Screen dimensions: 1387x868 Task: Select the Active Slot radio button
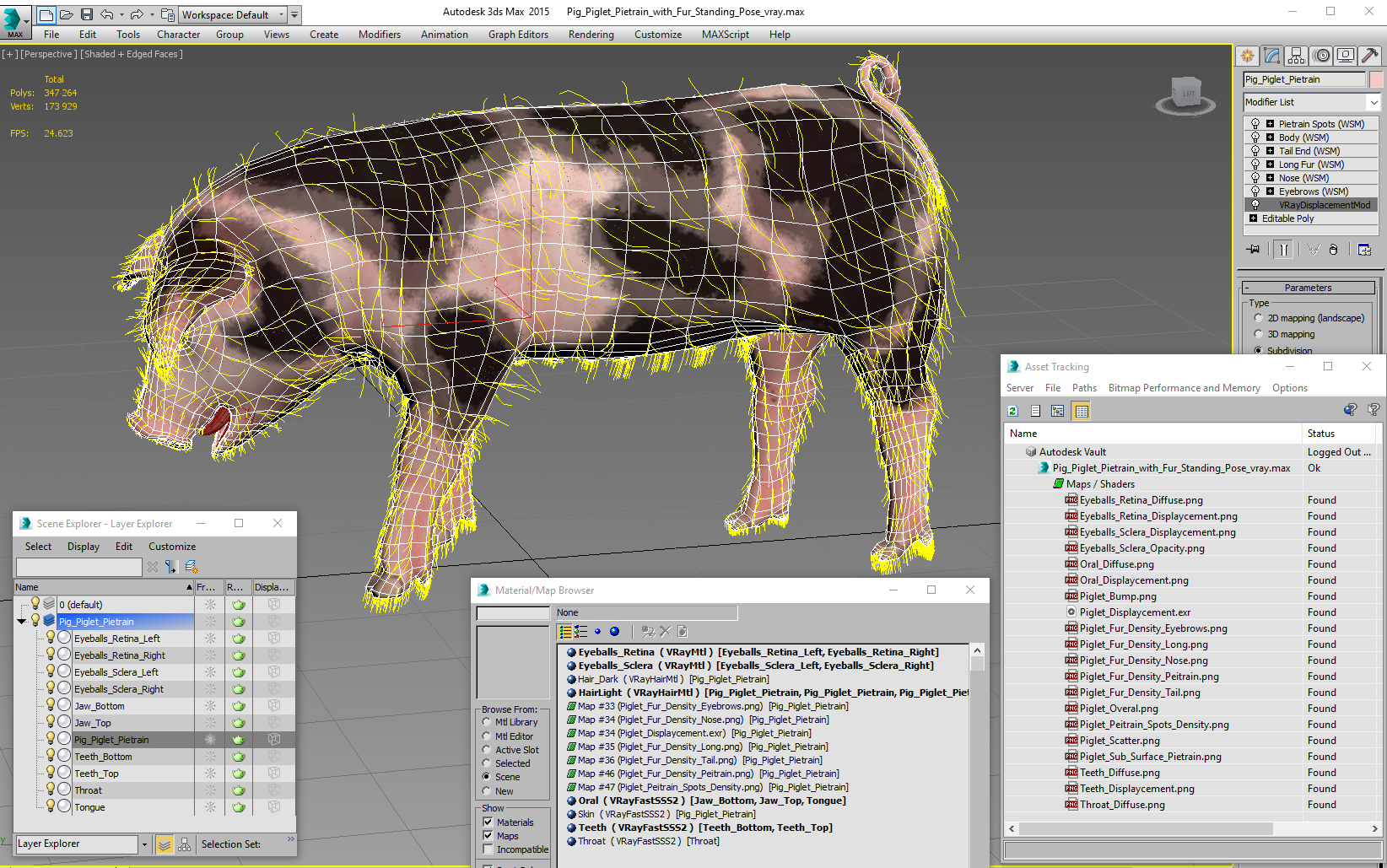487,750
